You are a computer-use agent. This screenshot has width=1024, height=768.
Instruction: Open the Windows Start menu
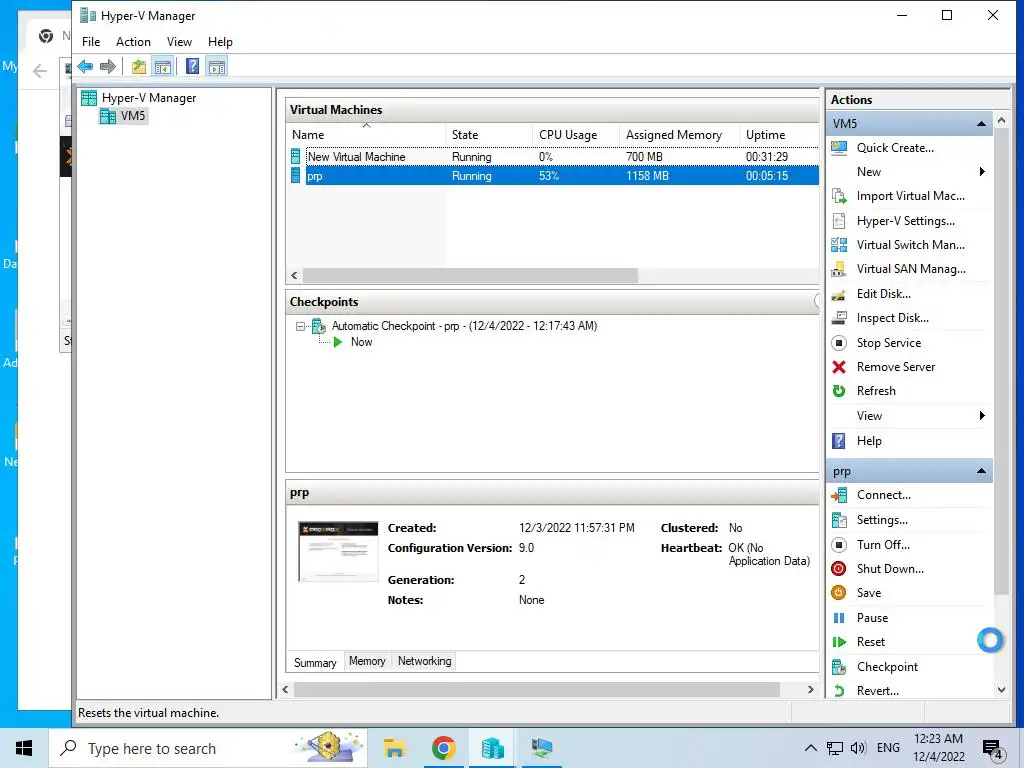click(24, 748)
